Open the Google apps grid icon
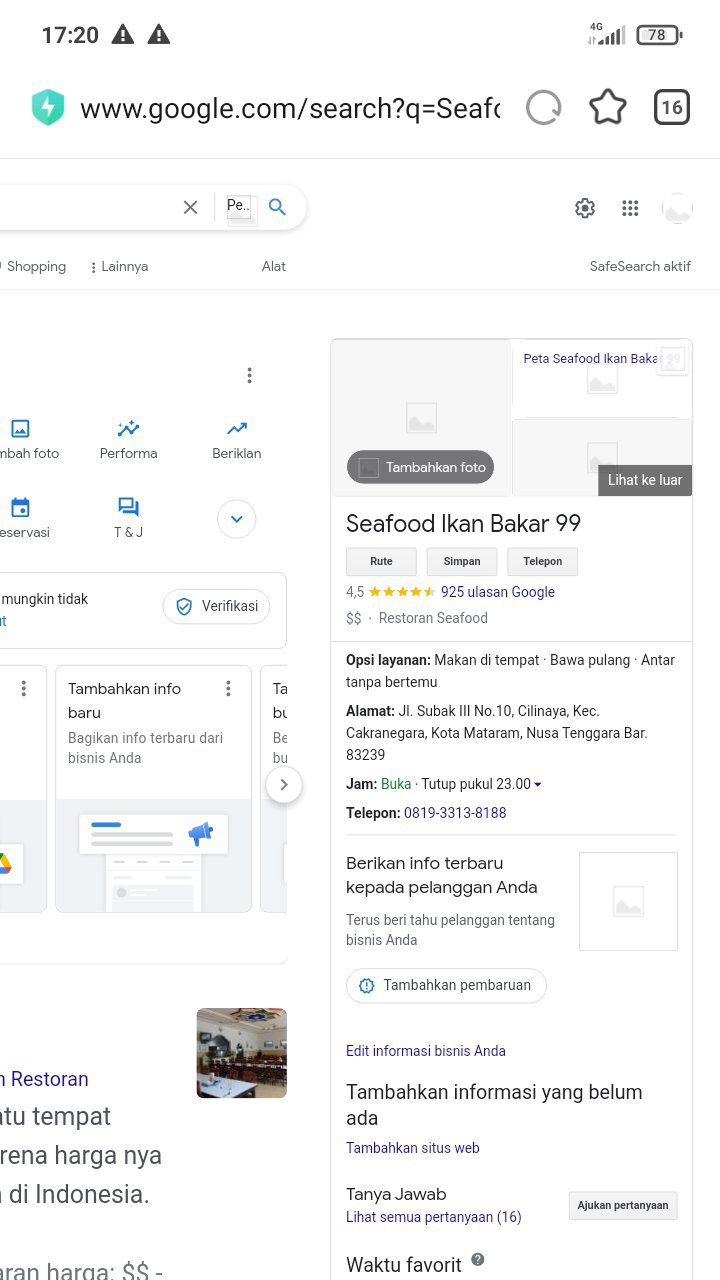The height and width of the screenshot is (1280, 720). tap(630, 208)
